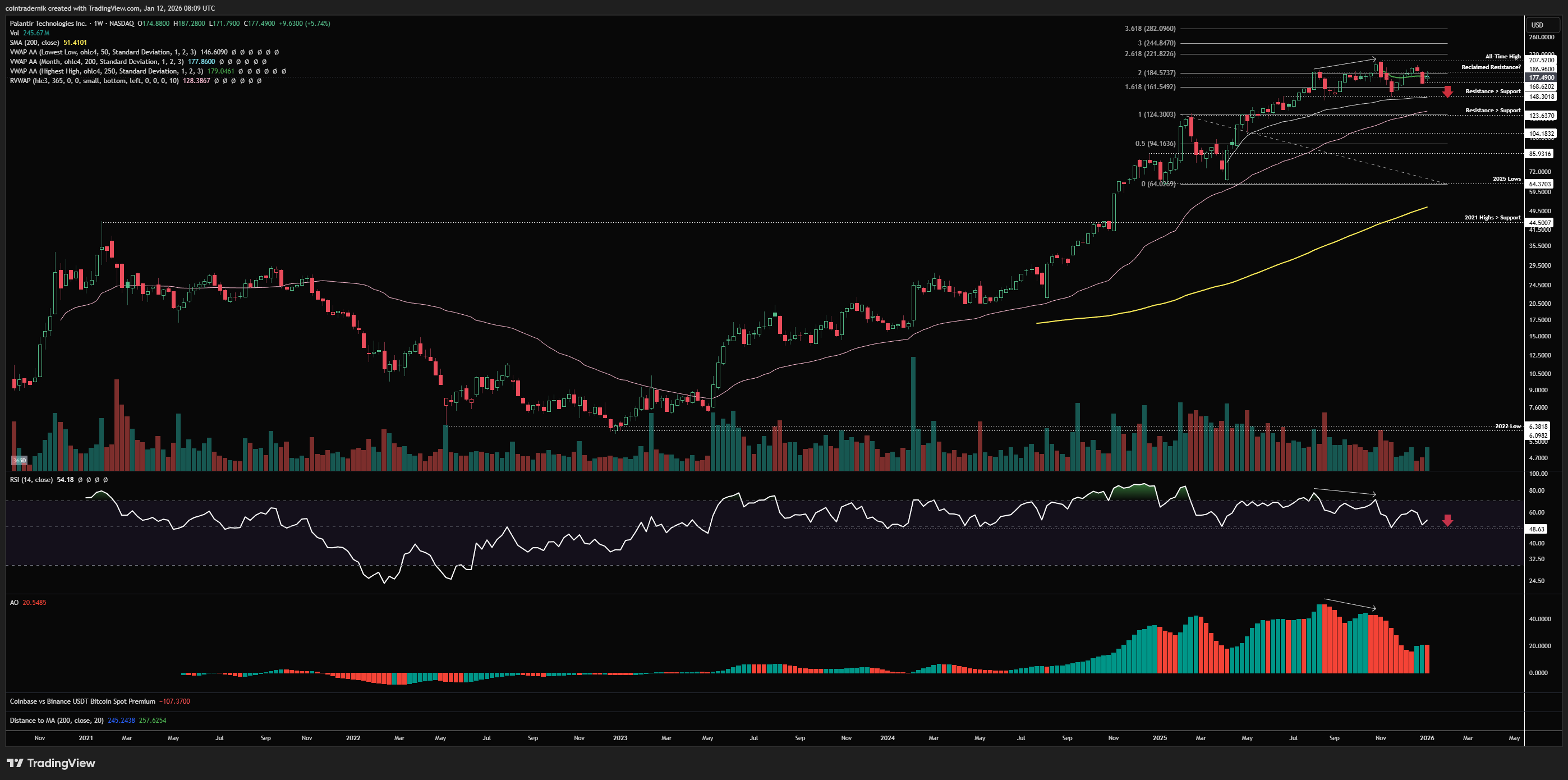Click Coinbase vs Binance Spot Premium label
The width and height of the screenshot is (1568, 780).
click(82, 701)
